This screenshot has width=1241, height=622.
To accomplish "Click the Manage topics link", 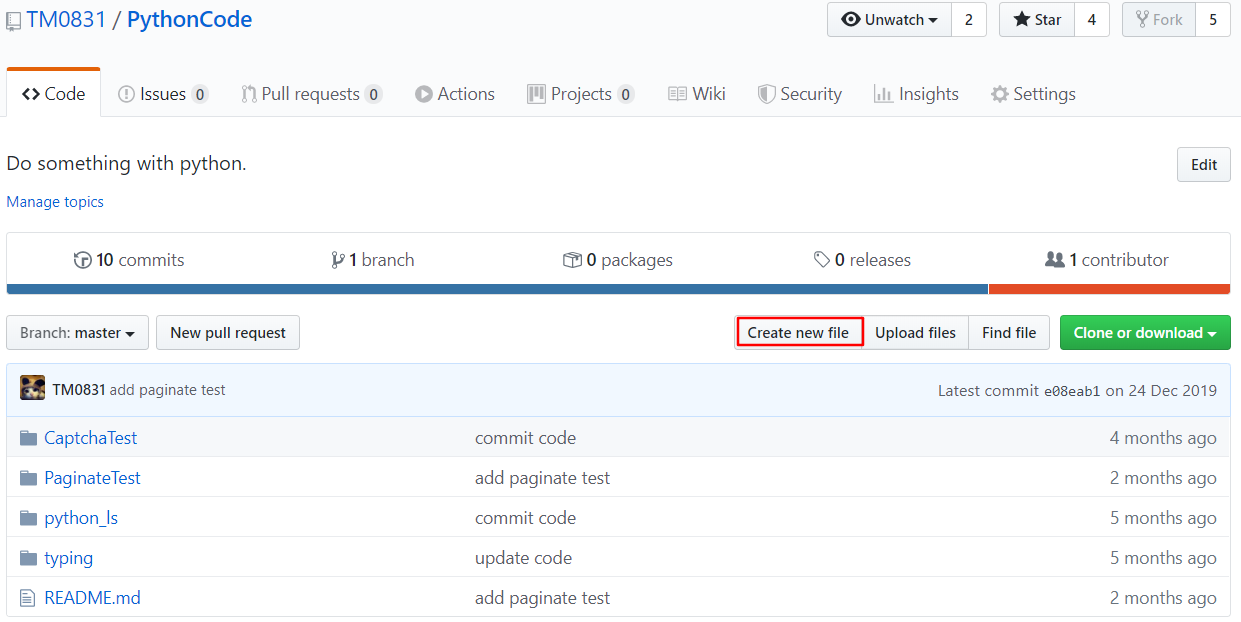I will (55, 202).
